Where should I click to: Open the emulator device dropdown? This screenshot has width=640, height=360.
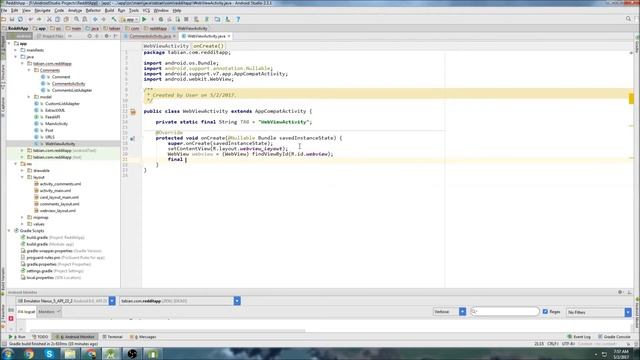[112, 301]
